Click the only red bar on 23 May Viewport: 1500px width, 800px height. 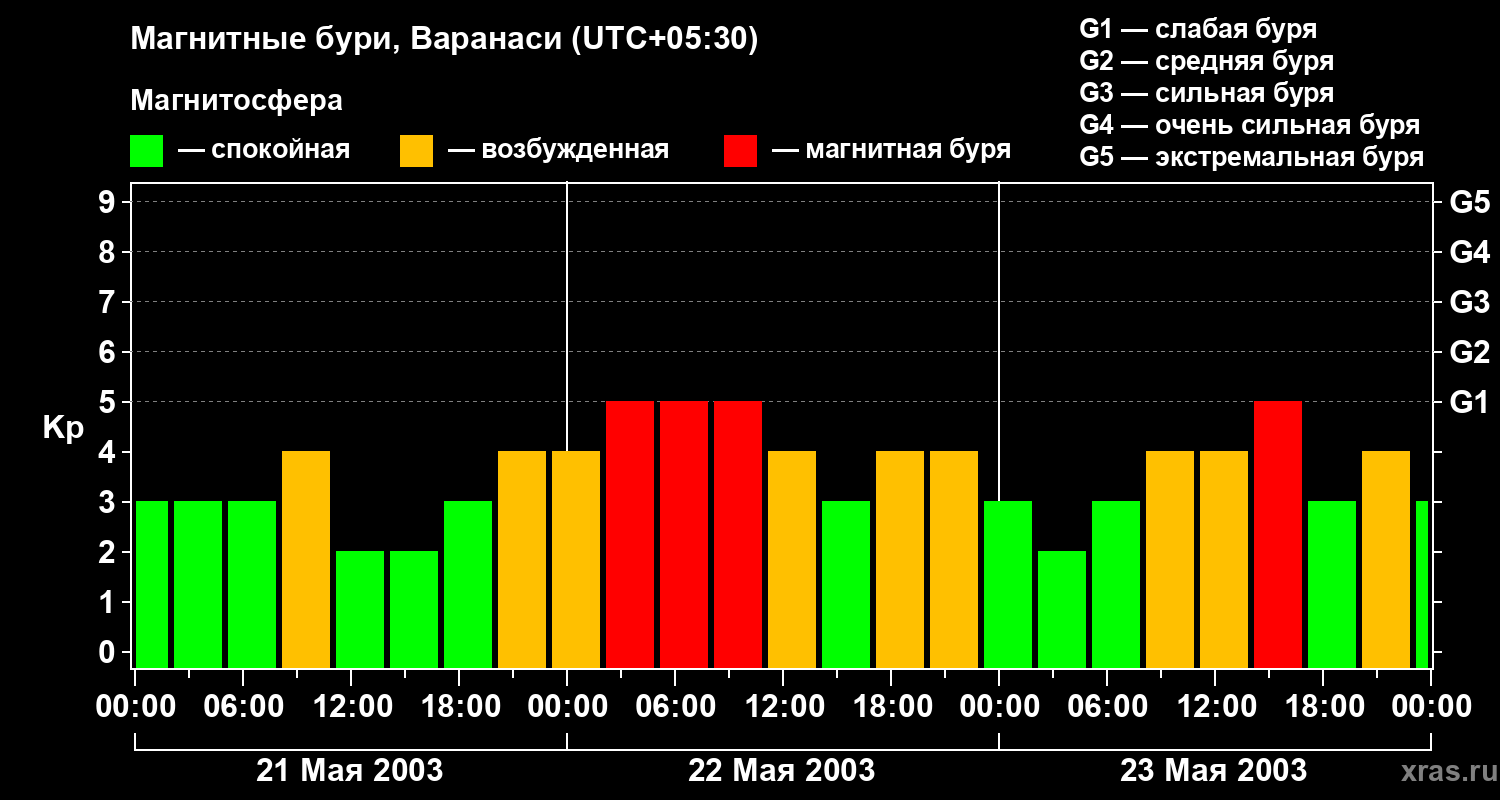pos(1278,534)
